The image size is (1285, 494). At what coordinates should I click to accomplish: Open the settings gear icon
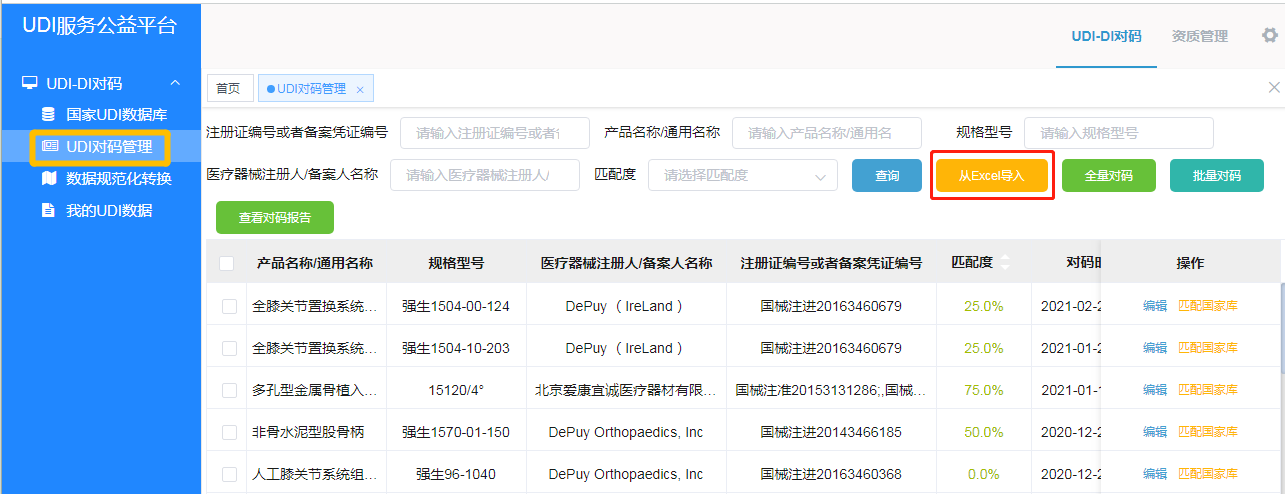[x=1269, y=36]
